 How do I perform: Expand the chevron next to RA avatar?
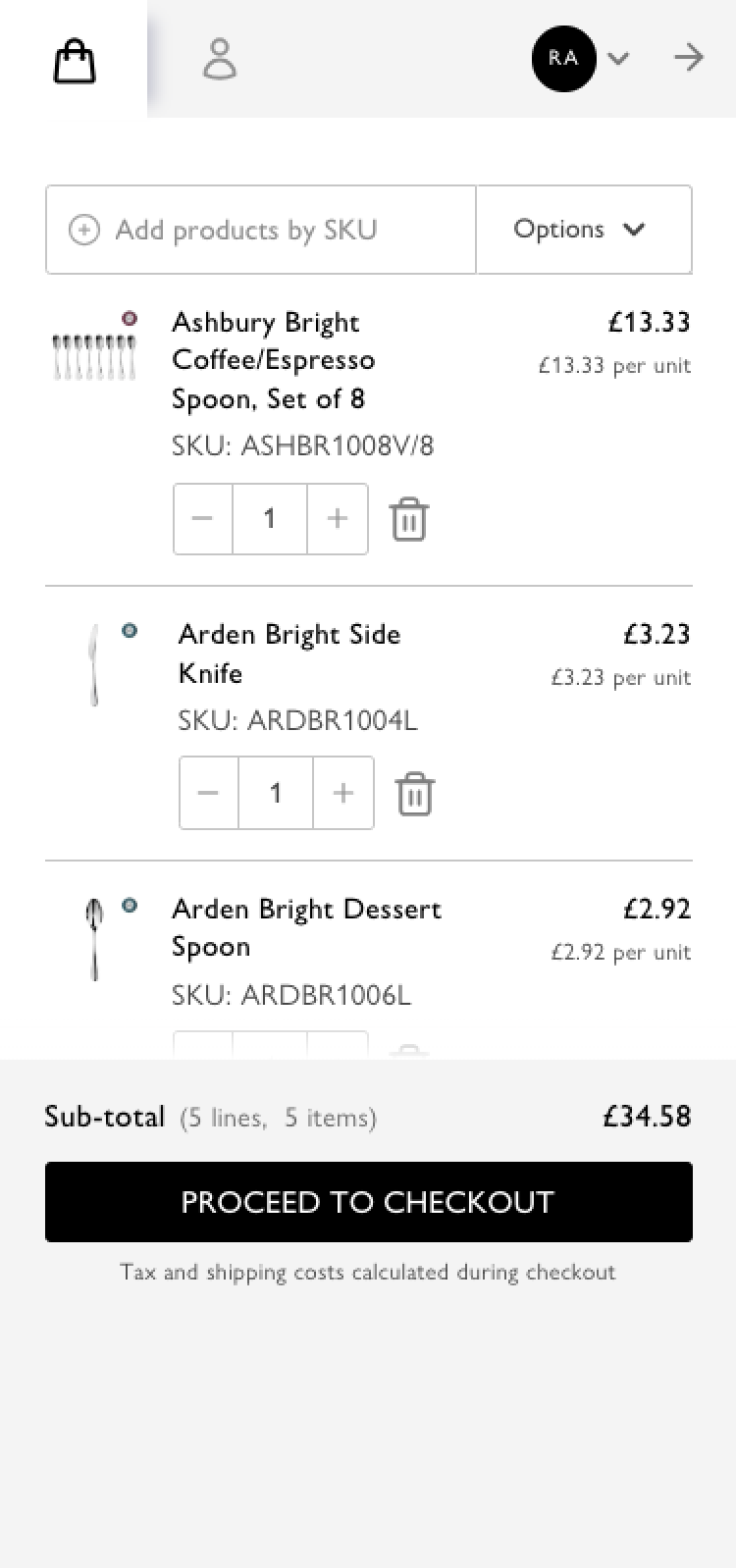(x=618, y=59)
